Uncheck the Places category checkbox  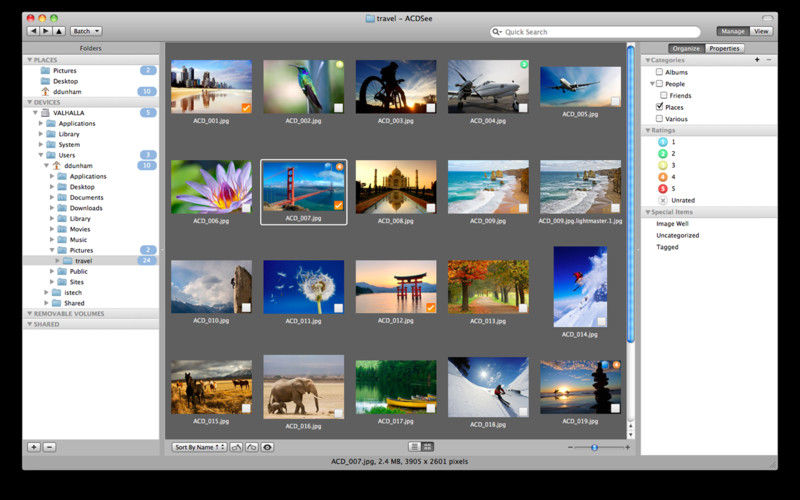coord(659,107)
